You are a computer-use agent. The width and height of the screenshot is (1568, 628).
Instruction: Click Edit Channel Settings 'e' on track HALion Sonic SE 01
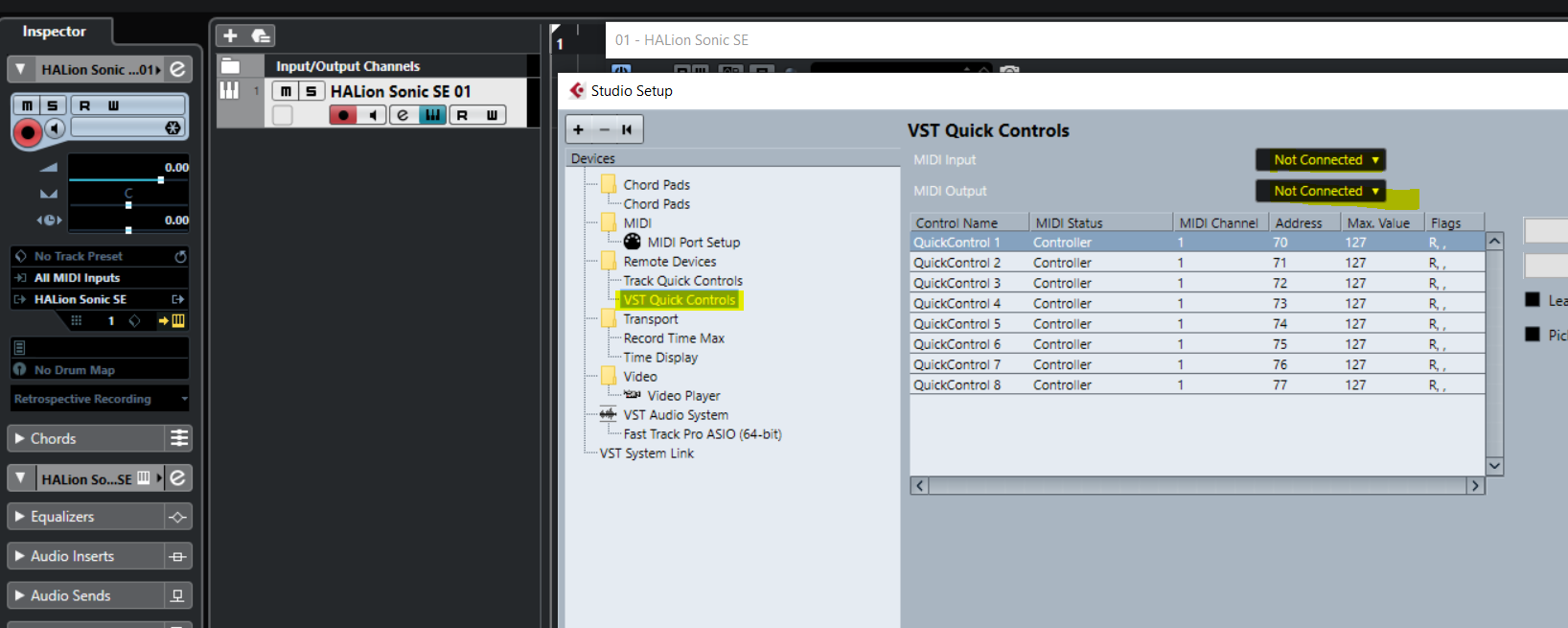pyautogui.click(x=403, y=115)
